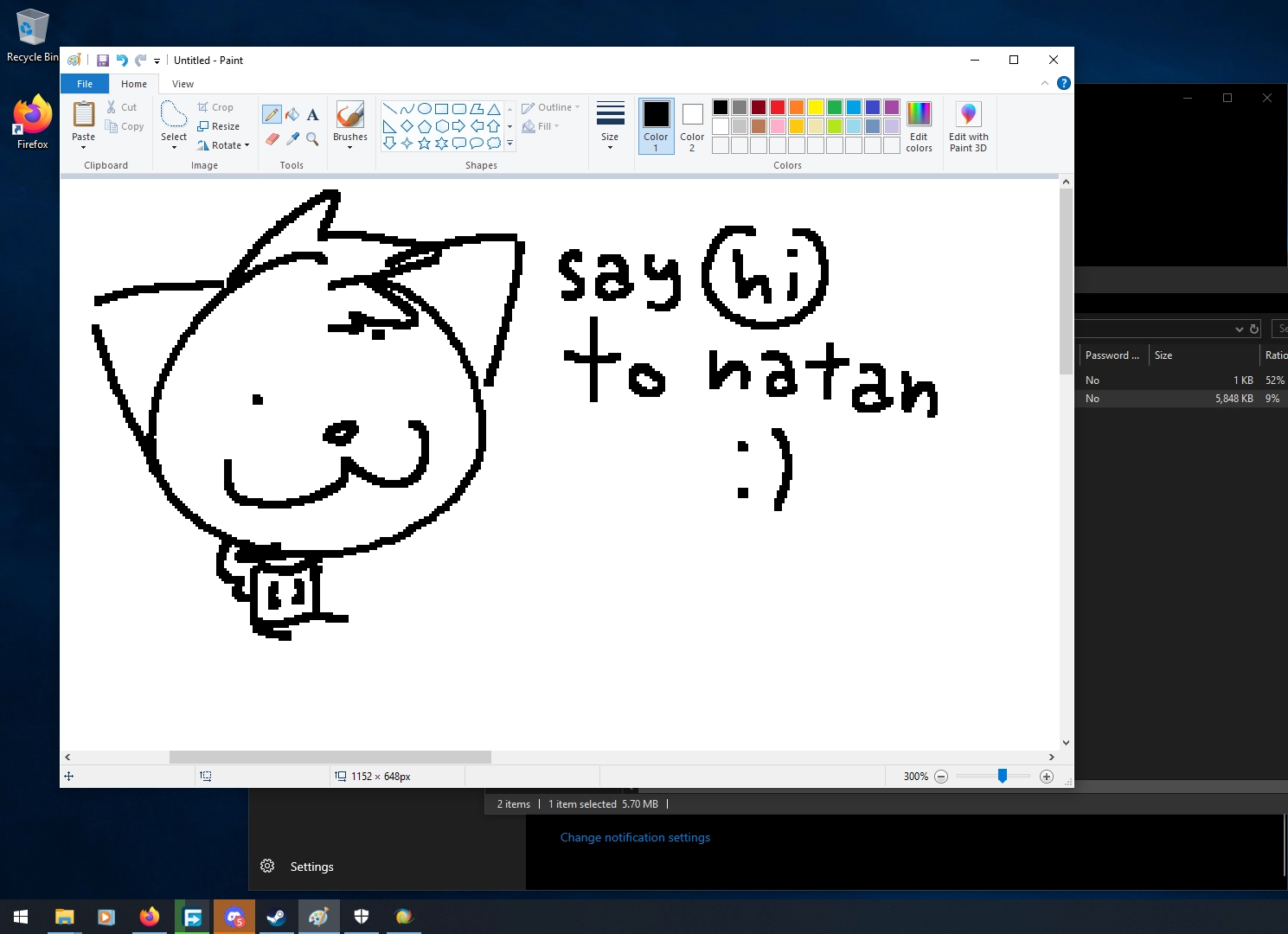Click the Brushes icon
Screen dimensions: 1288x934
[x=350, y=115]
